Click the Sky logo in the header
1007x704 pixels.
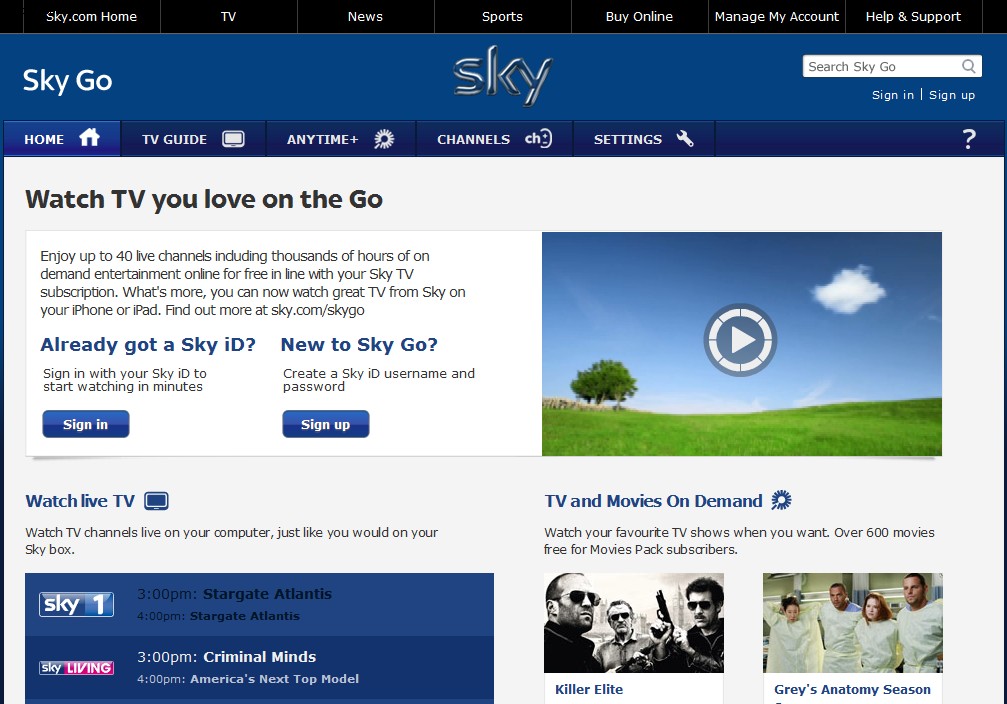pos(503,76)
